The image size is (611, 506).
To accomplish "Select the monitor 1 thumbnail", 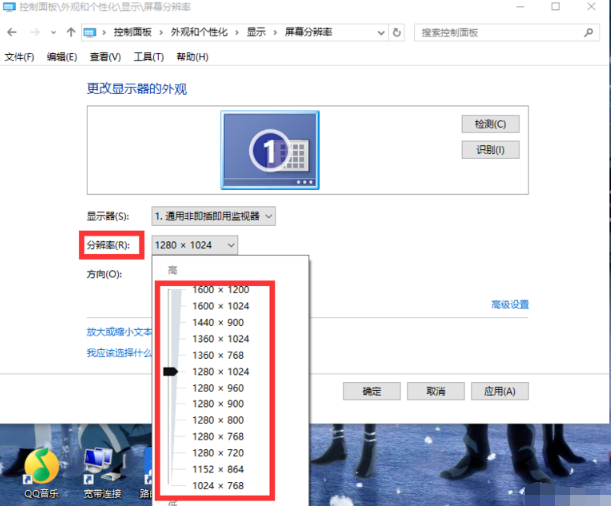I will click(x=270, y=150).
